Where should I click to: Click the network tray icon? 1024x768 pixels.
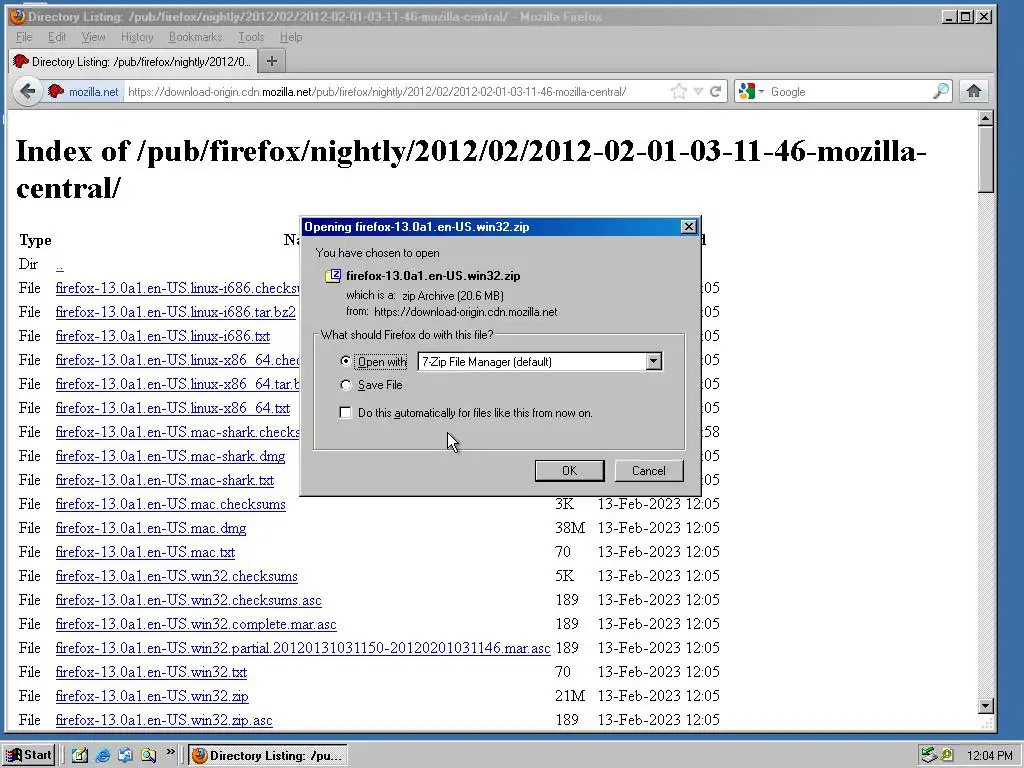pos(929,756)
